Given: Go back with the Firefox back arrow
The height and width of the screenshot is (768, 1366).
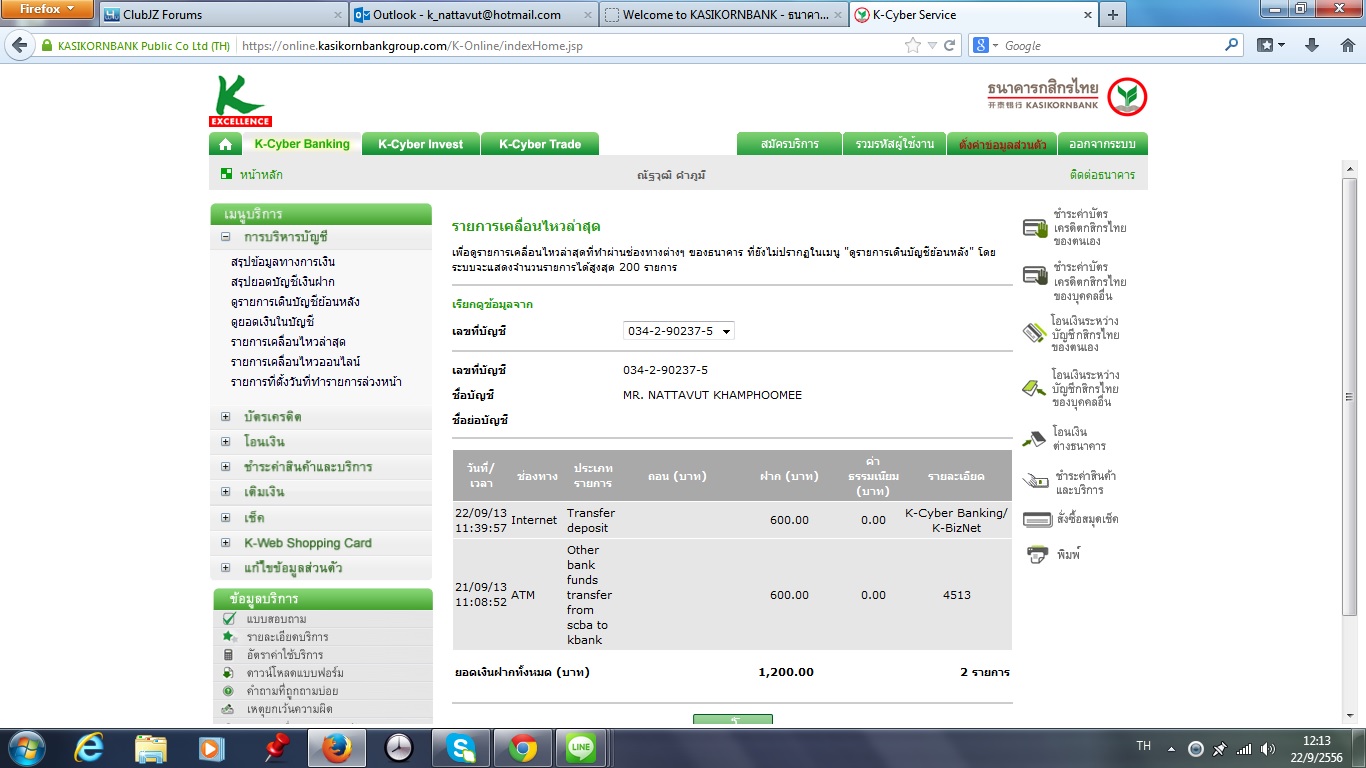Looking at the screenshot, I should point(19,46).
